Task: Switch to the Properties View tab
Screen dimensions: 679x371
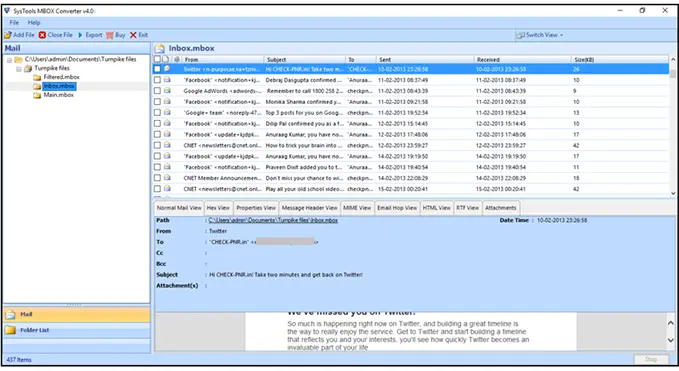Action: (x=256, y=208)
